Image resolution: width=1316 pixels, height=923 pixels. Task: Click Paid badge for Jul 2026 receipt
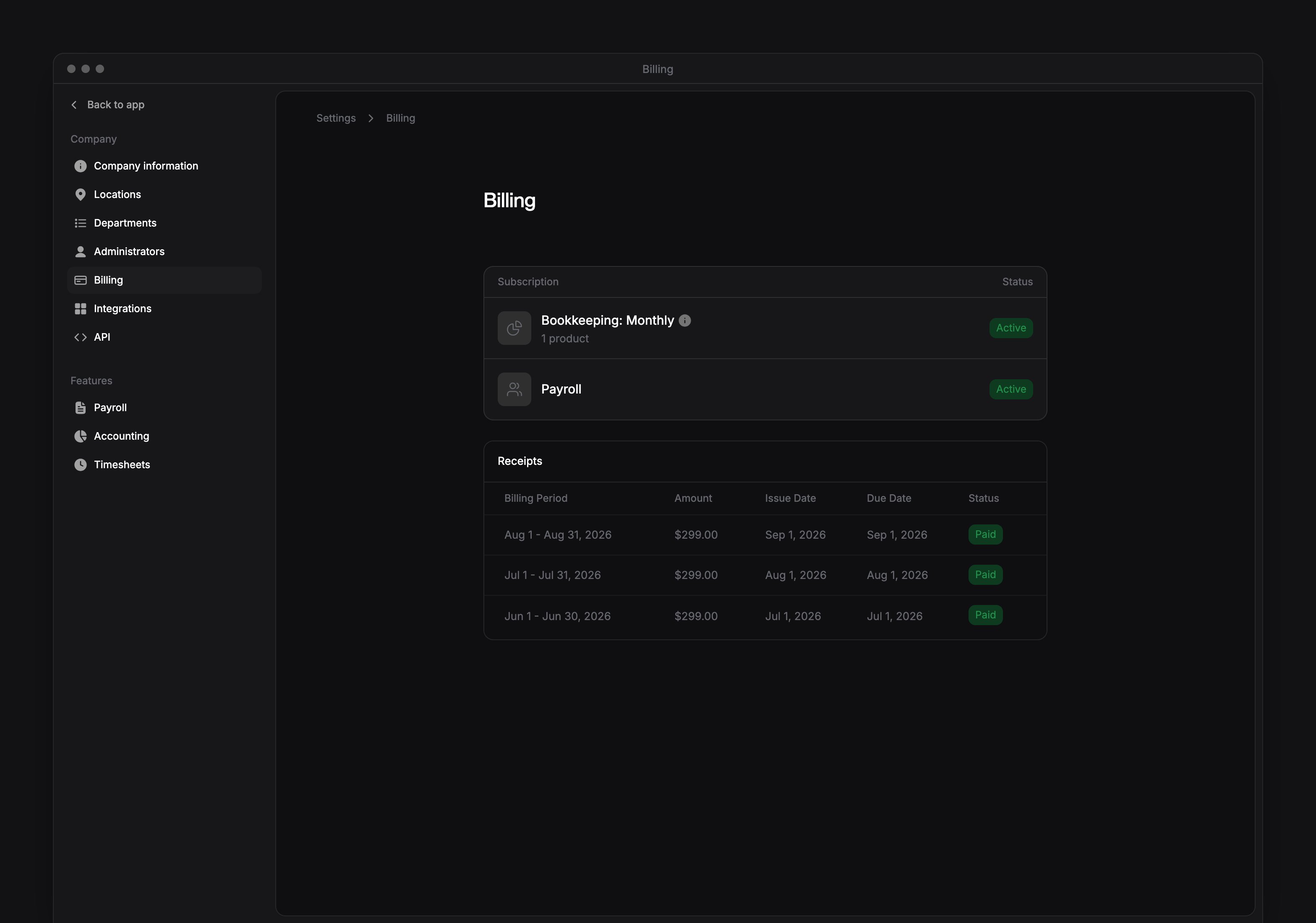point(985,575)
